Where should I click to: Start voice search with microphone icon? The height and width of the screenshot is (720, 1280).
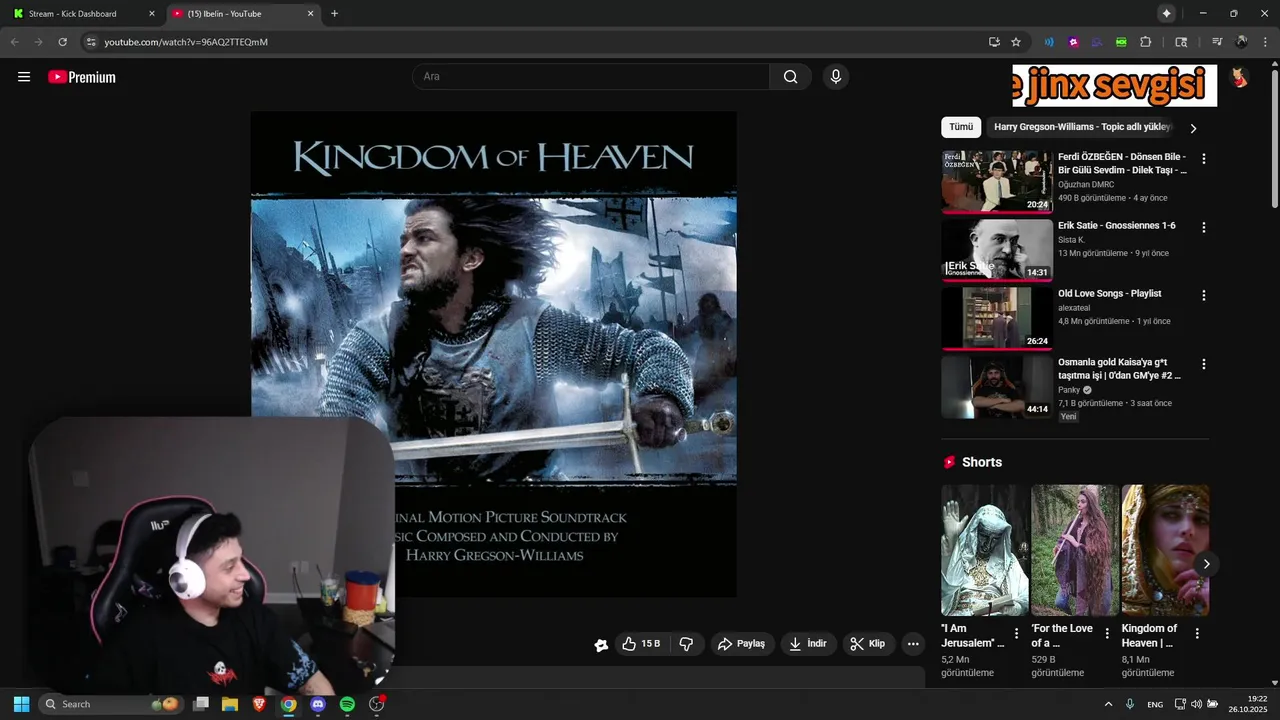click(836, 77)
